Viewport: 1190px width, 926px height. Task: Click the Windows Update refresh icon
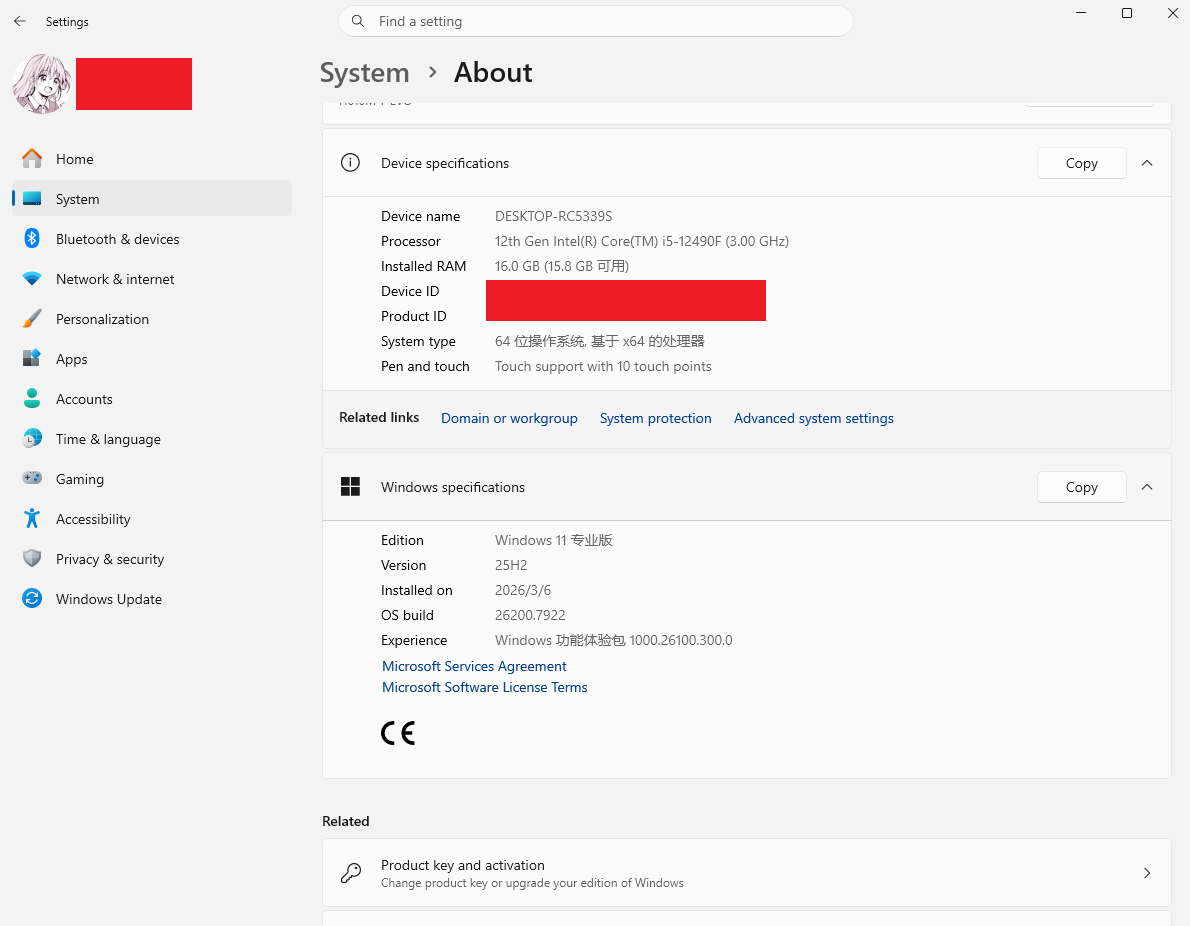coord(32,599)
